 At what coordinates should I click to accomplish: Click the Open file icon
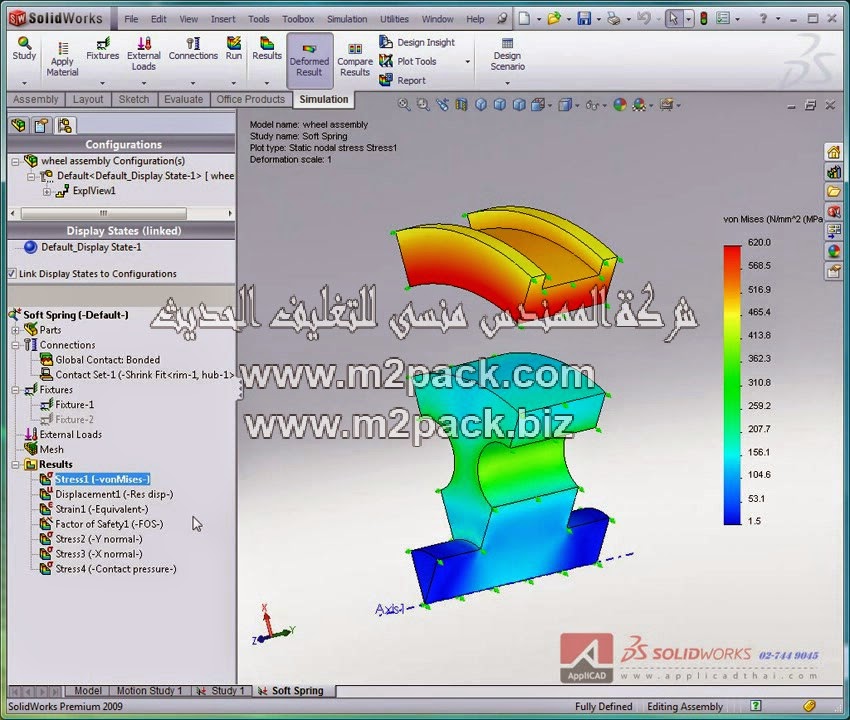pos(553,19)
